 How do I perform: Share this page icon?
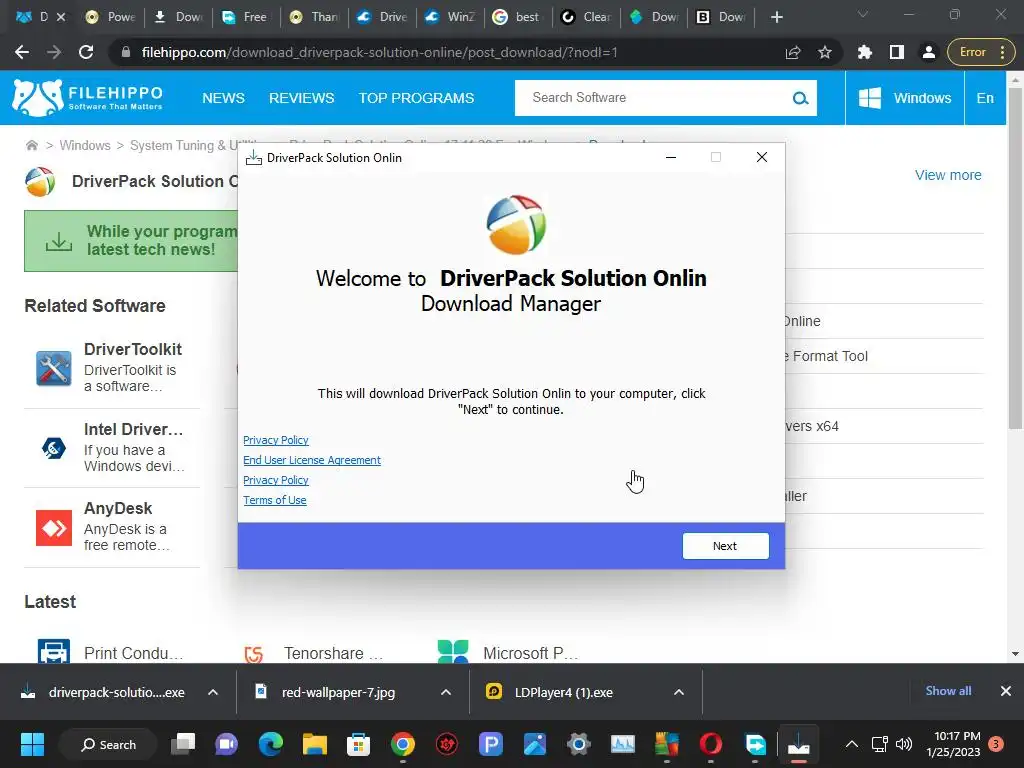793,52
